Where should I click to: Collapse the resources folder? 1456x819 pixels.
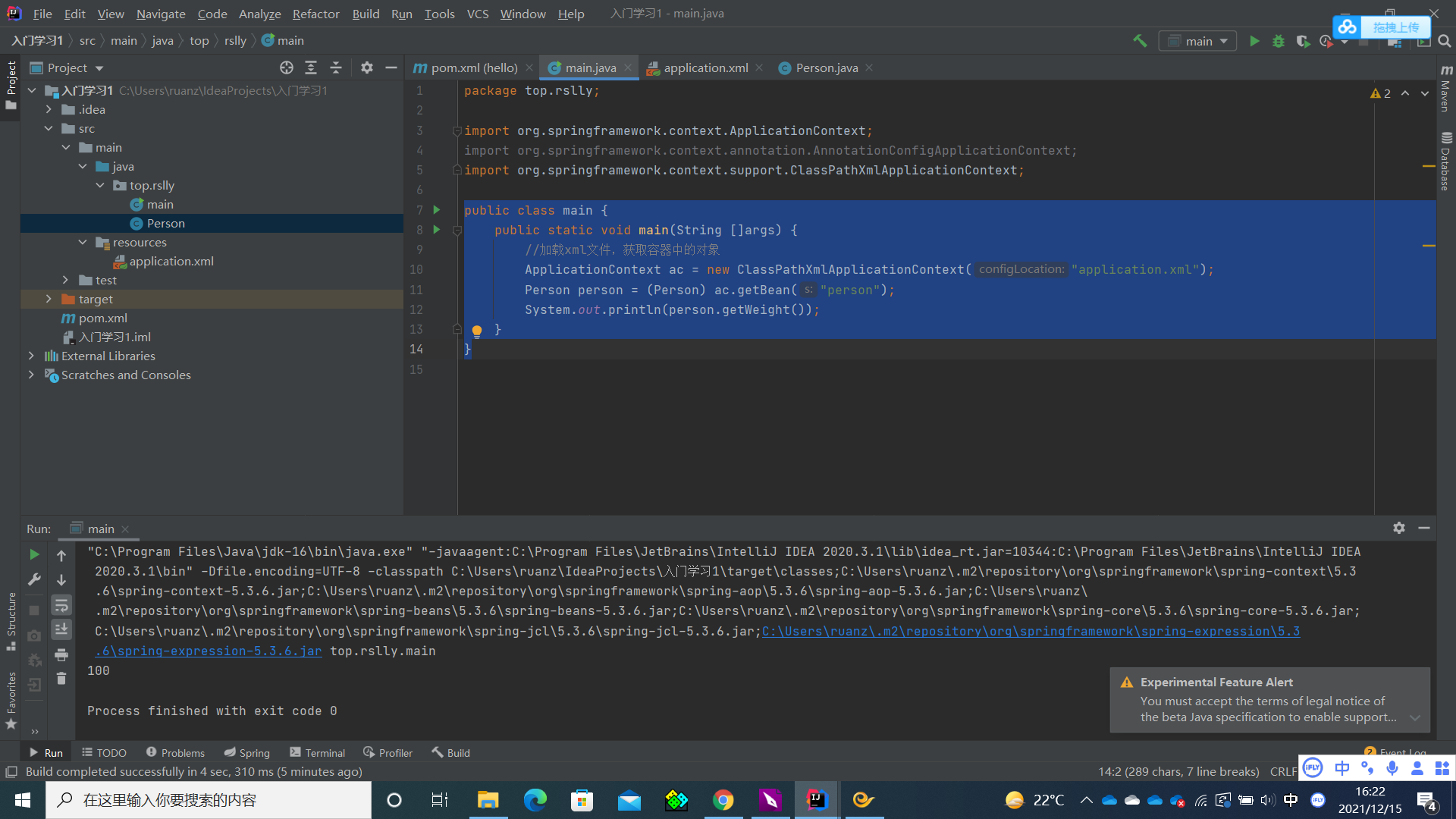tap(83, 243)
